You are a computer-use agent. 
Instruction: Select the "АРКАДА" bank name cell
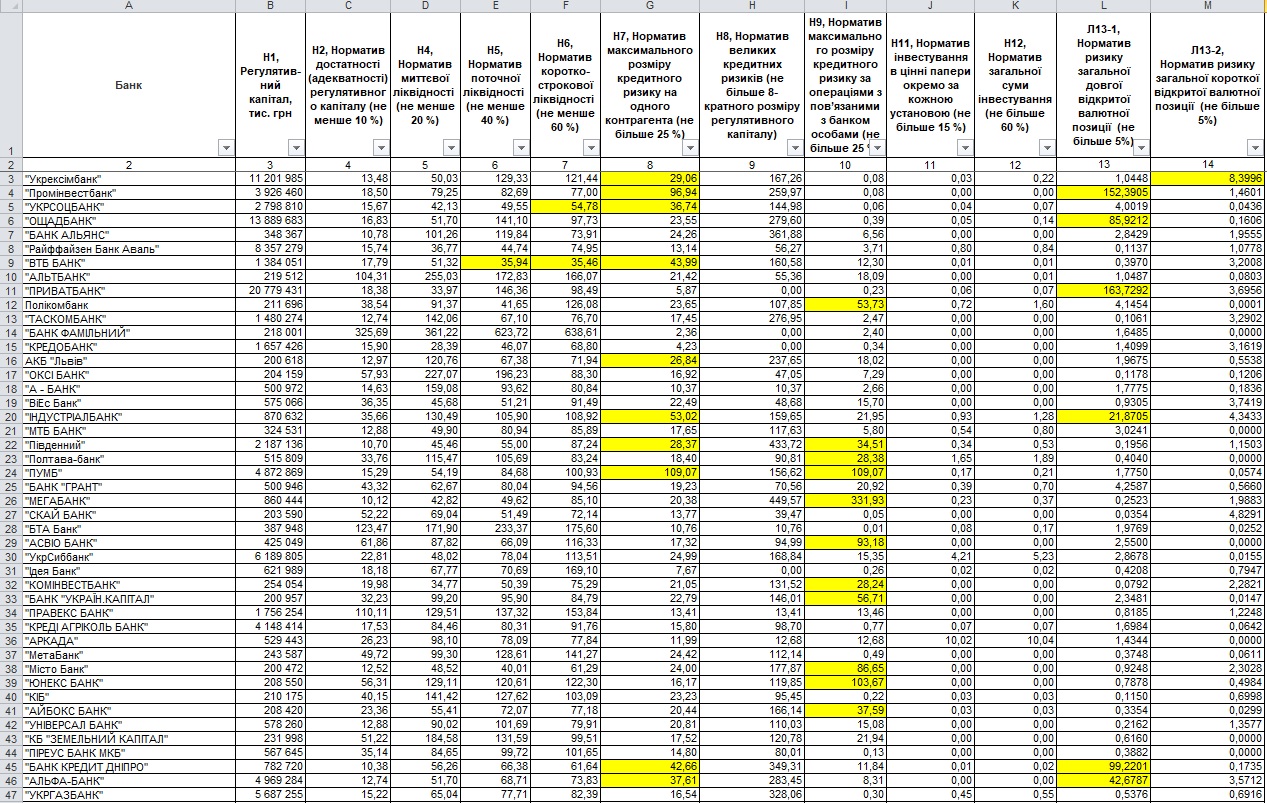[x=129, y=640]
